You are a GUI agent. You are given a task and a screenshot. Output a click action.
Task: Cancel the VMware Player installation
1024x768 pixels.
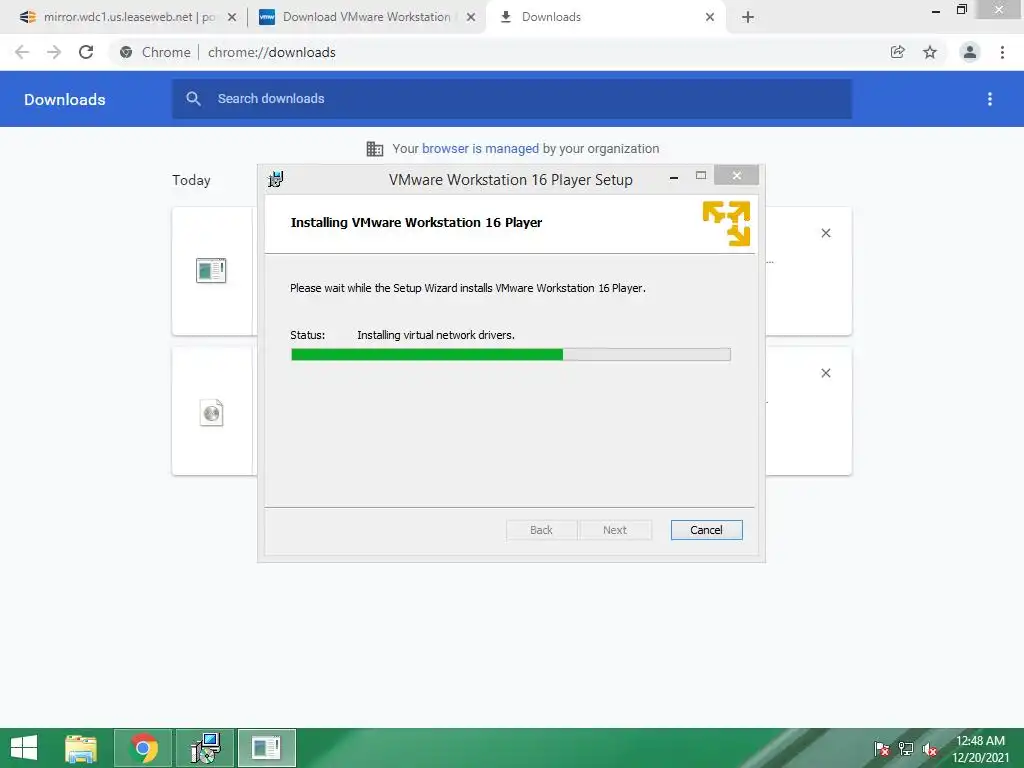pos(706,530)
